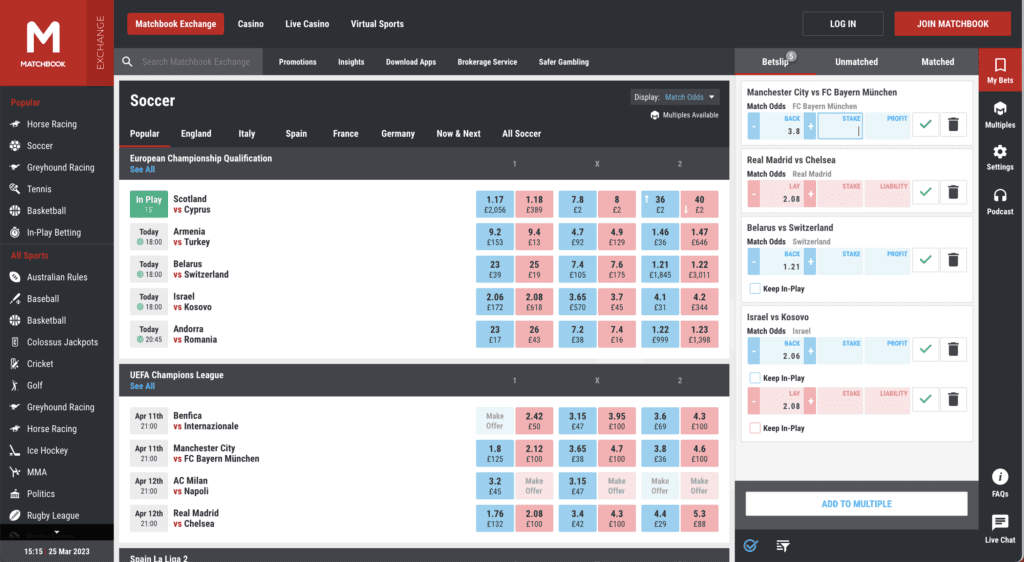Open the FAQs info icon

1000,476
